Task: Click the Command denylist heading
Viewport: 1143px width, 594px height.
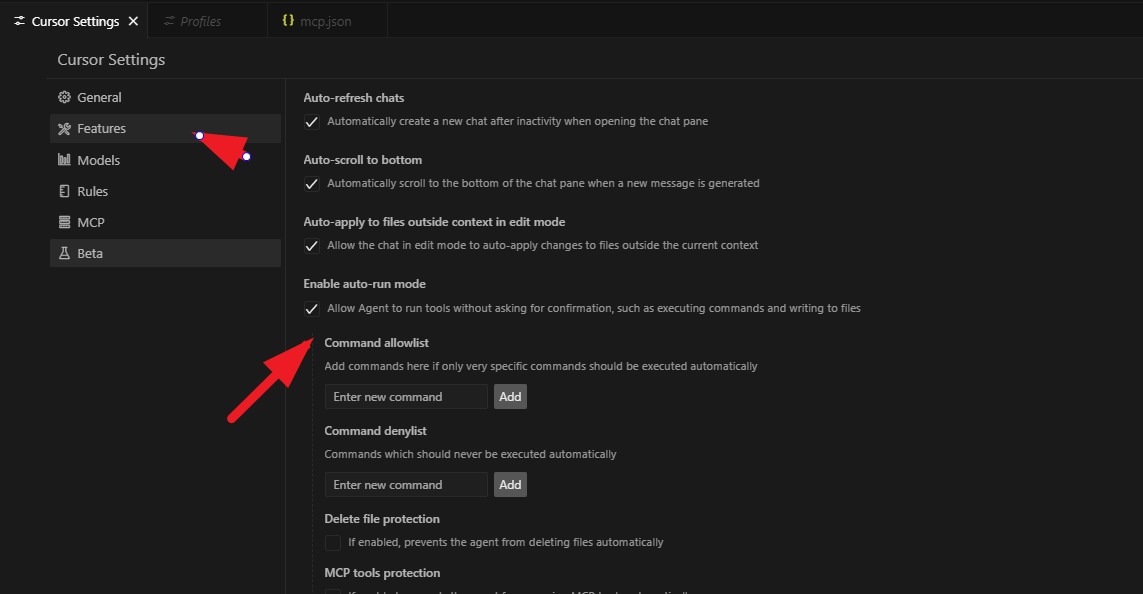Action: click(375, 431)
